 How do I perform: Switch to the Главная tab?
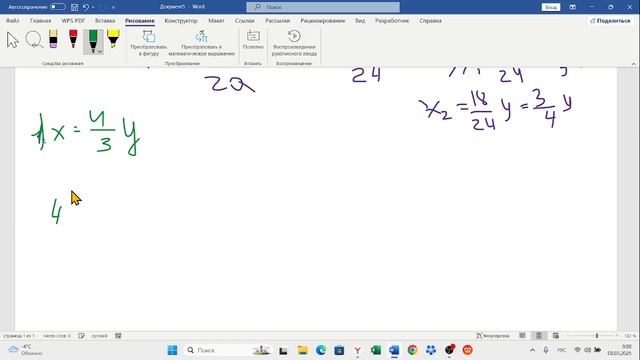[x=40, y=21]
